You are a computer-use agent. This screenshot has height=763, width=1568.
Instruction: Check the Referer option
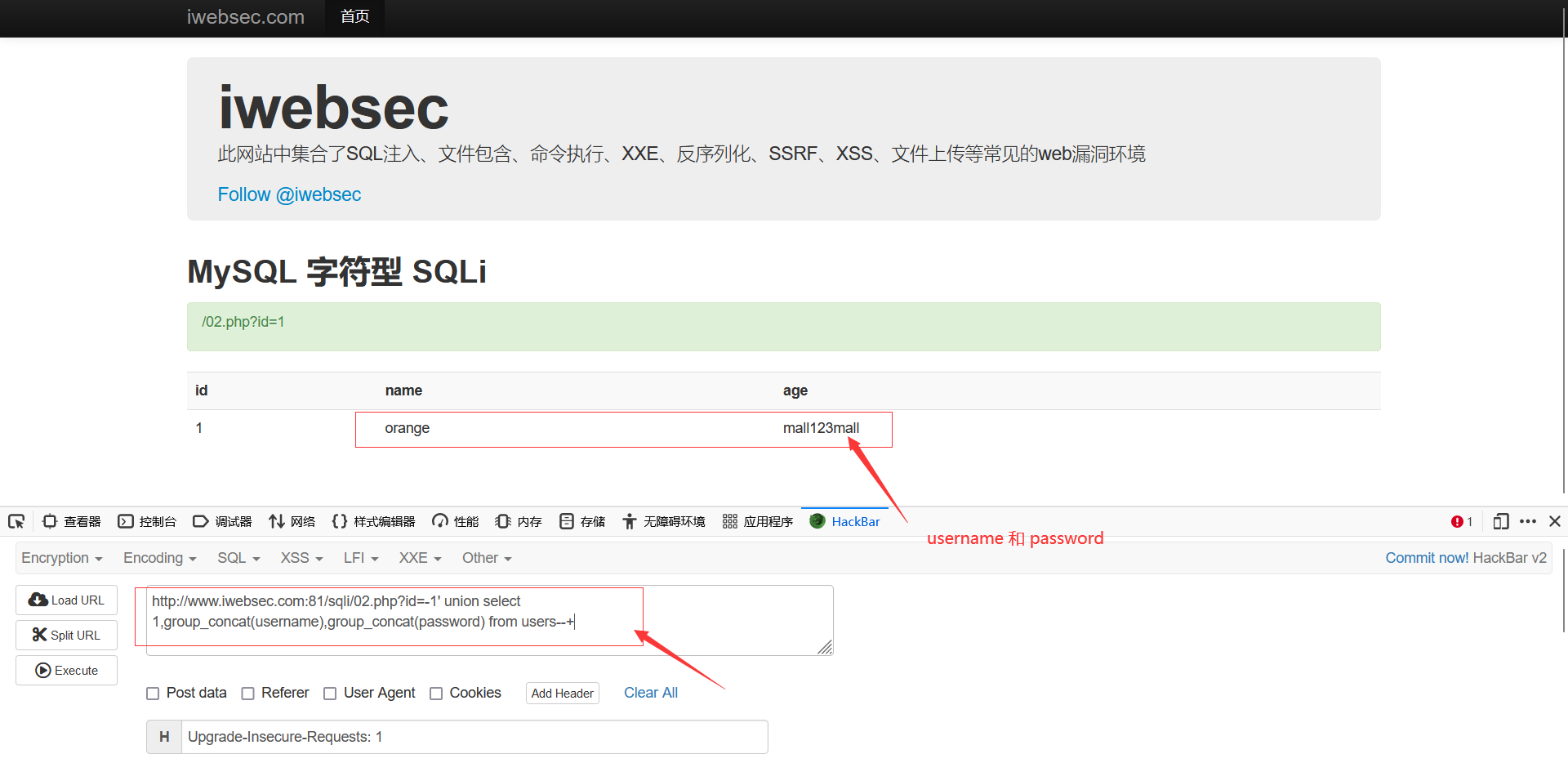pyautogui.click(x=248, y=693)
